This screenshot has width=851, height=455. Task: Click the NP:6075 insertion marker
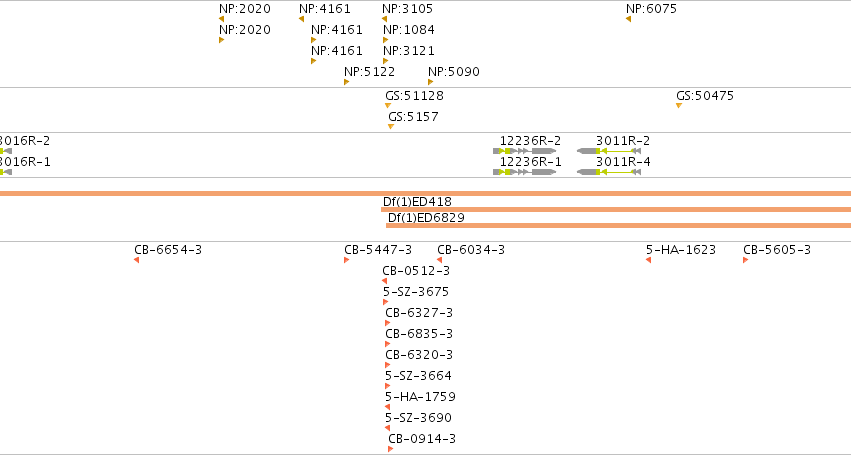[x=628, y=19]
